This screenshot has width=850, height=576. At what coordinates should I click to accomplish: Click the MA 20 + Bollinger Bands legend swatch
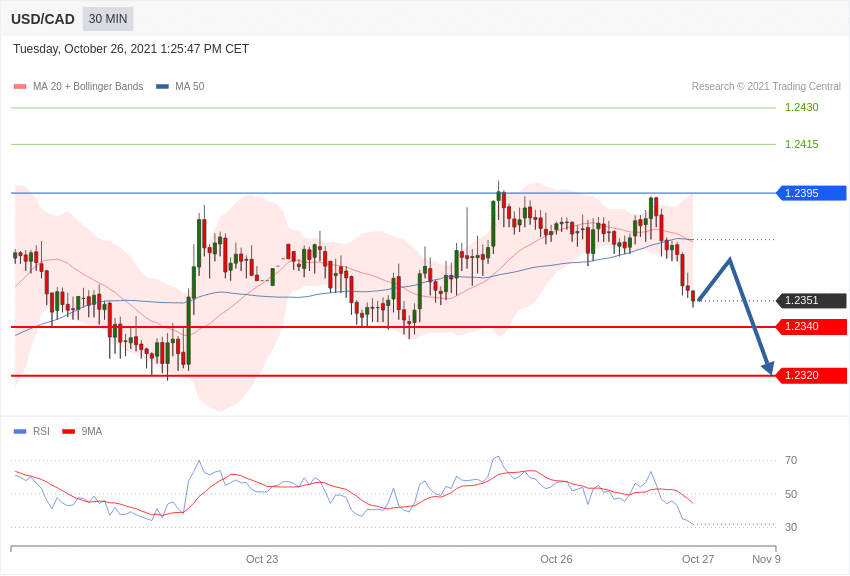pyautogui.click(x=20, y=87)
